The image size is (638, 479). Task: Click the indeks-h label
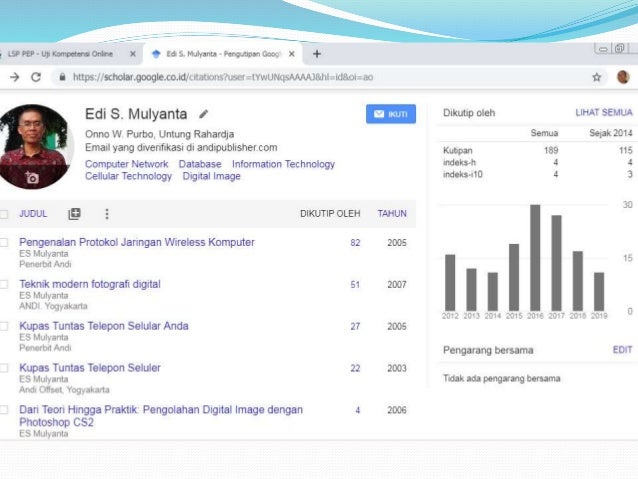coord(459,162)
